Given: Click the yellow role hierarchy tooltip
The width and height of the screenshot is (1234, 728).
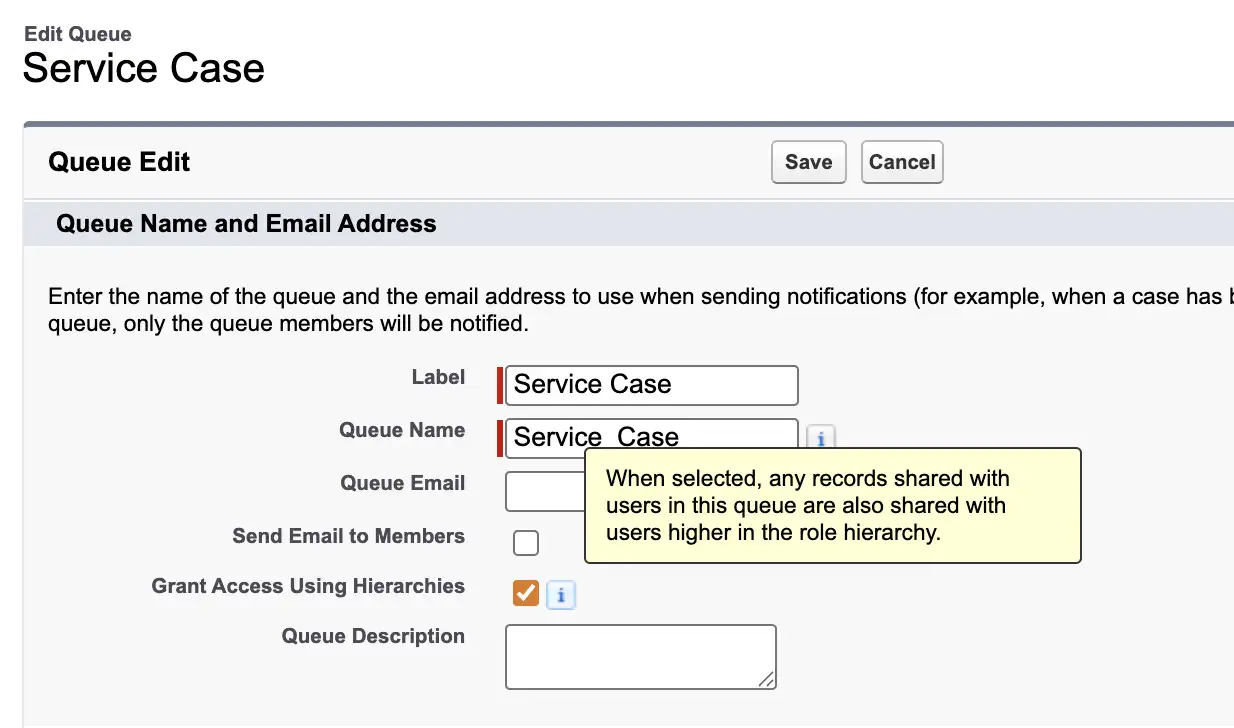Looking at the screenshot, I should coord(832,506).
